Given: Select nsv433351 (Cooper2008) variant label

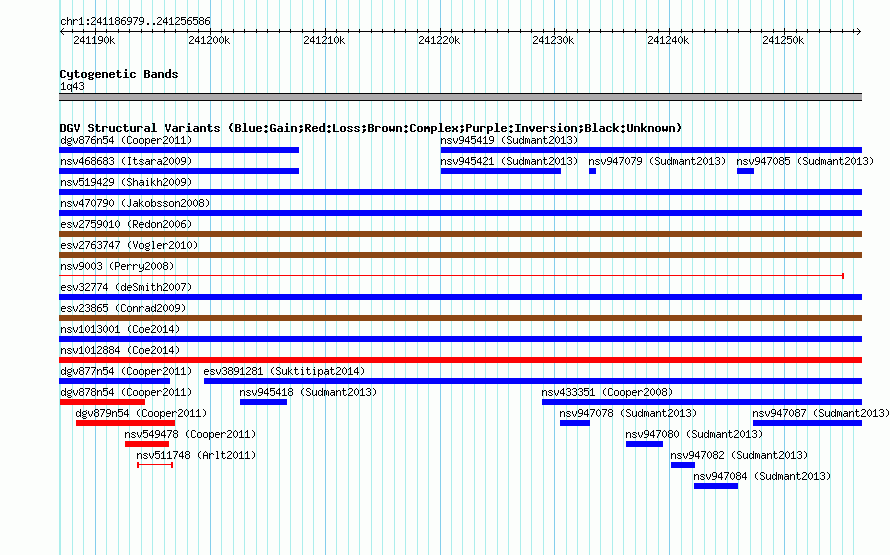Looking at the screenshot, I should tap(607, 392).
